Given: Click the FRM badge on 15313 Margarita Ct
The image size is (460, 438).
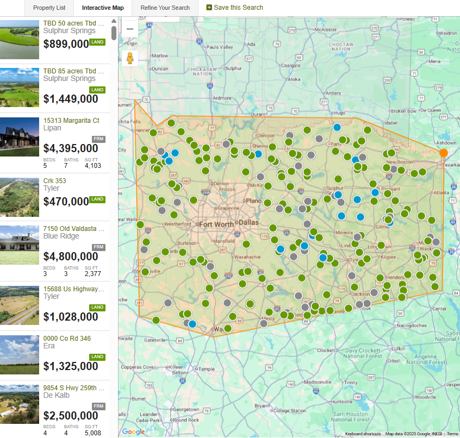Looking at the screenshot, I should point(99,139).
